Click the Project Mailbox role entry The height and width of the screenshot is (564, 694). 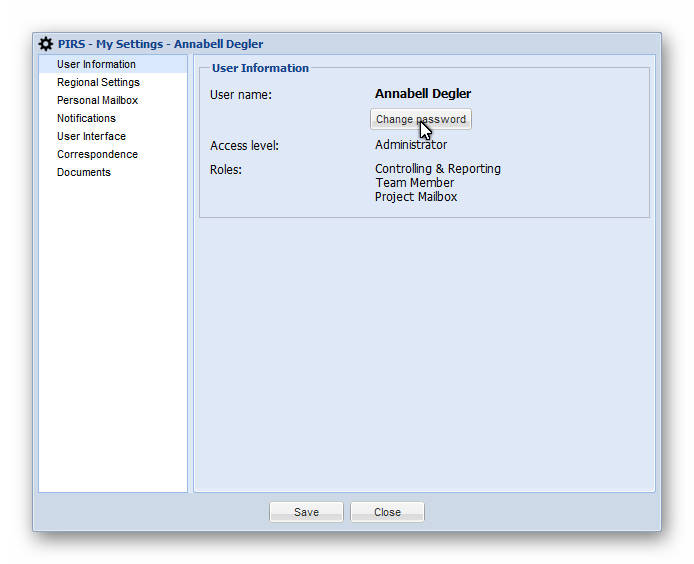[416, 197]
